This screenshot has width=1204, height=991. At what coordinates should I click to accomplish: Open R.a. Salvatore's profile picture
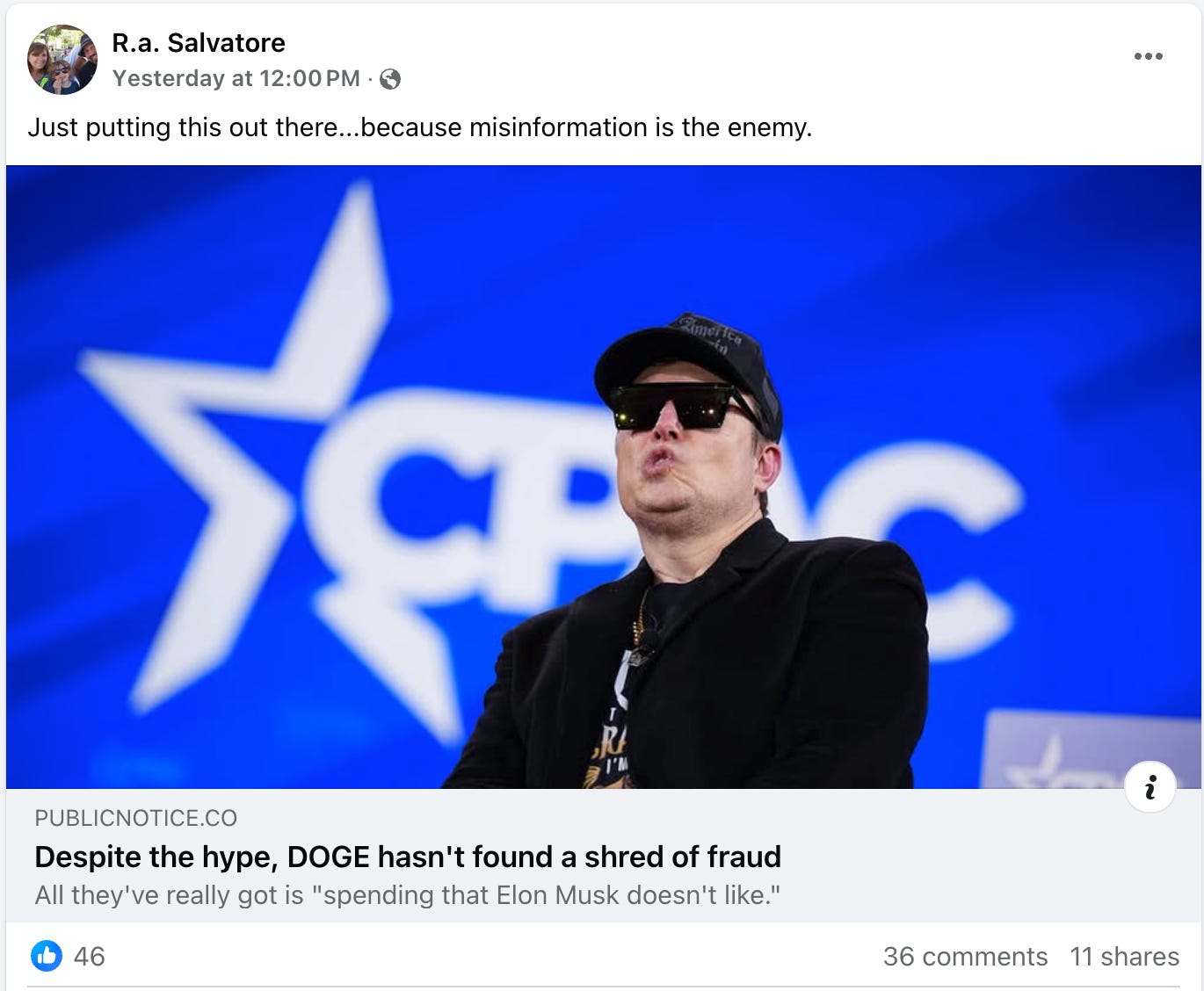pos(62,60)
